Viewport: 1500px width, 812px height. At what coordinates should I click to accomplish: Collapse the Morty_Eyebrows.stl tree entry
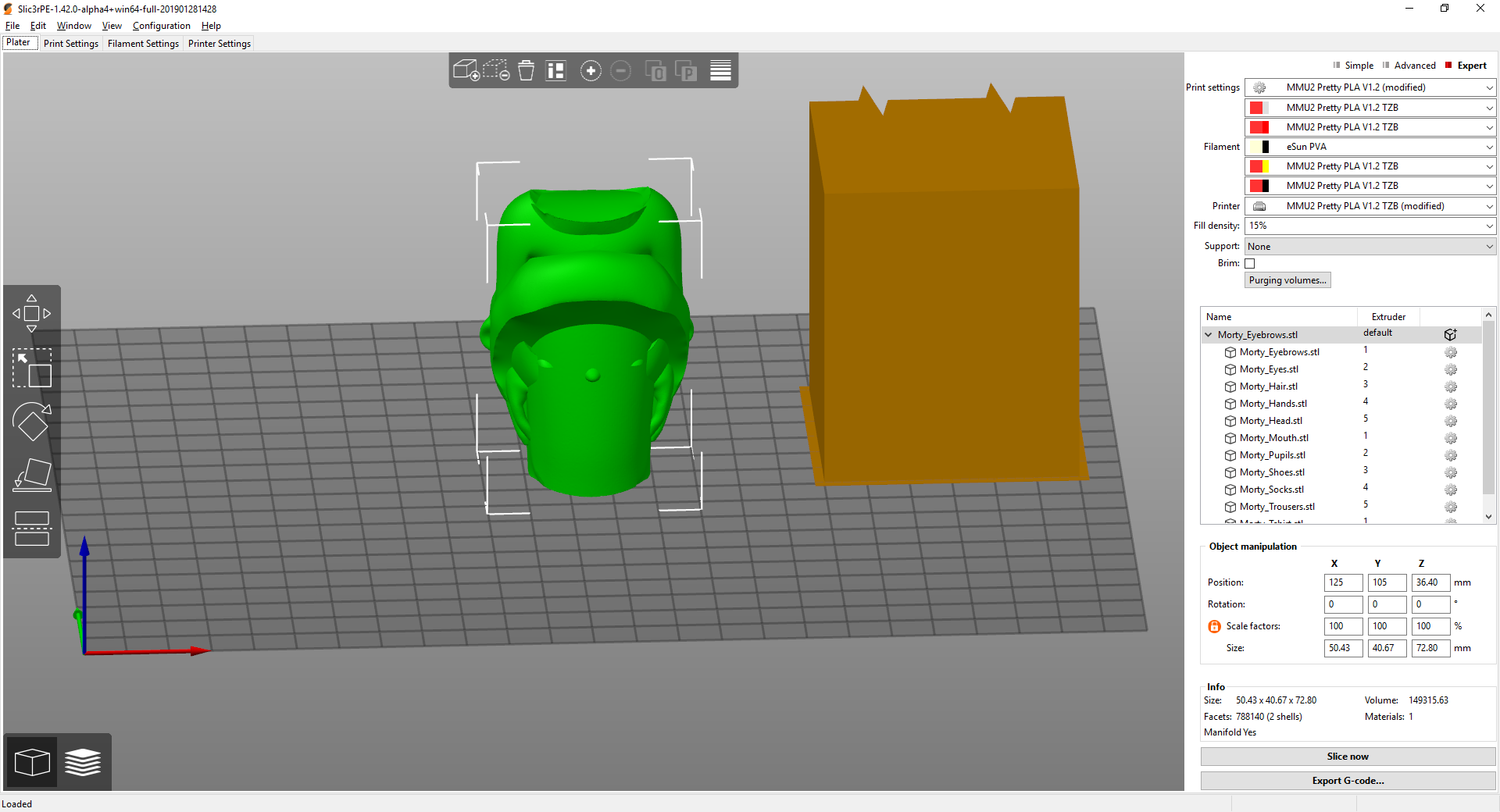tap(1209, 334)
